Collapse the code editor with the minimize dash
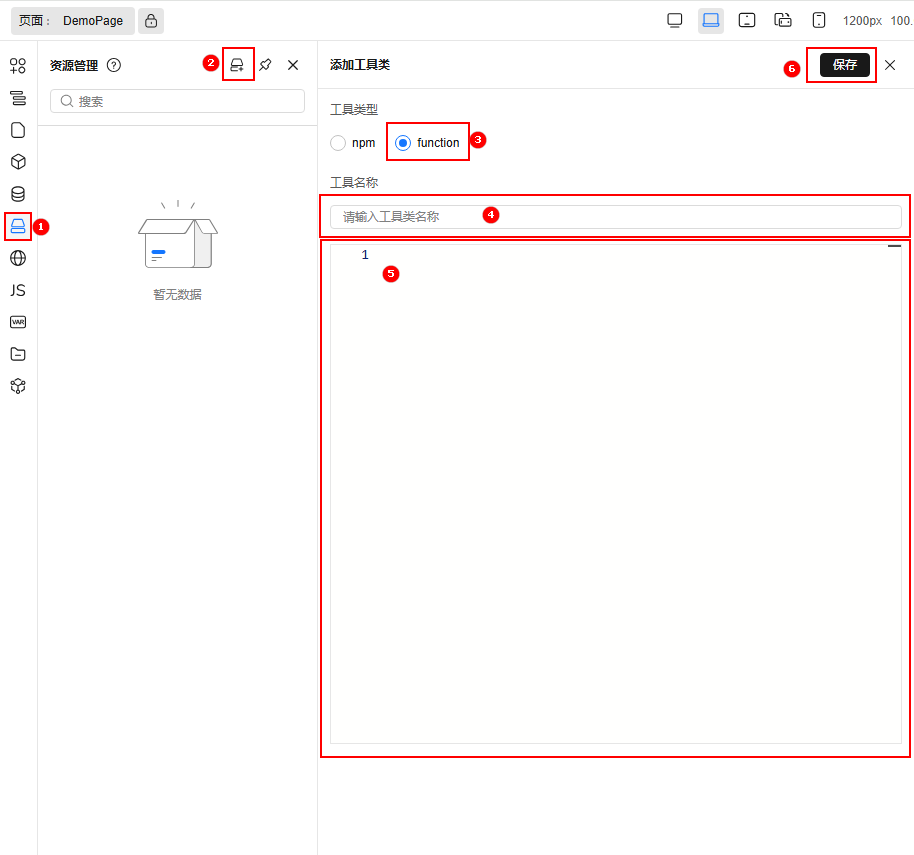The image size is (914, 855). tap(894, 244)
